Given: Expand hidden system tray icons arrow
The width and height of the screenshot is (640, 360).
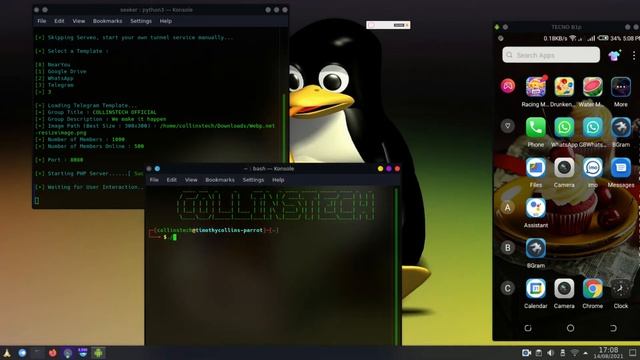Looking at the screenshot, I should pyautogui.click(x=585, y=353).
